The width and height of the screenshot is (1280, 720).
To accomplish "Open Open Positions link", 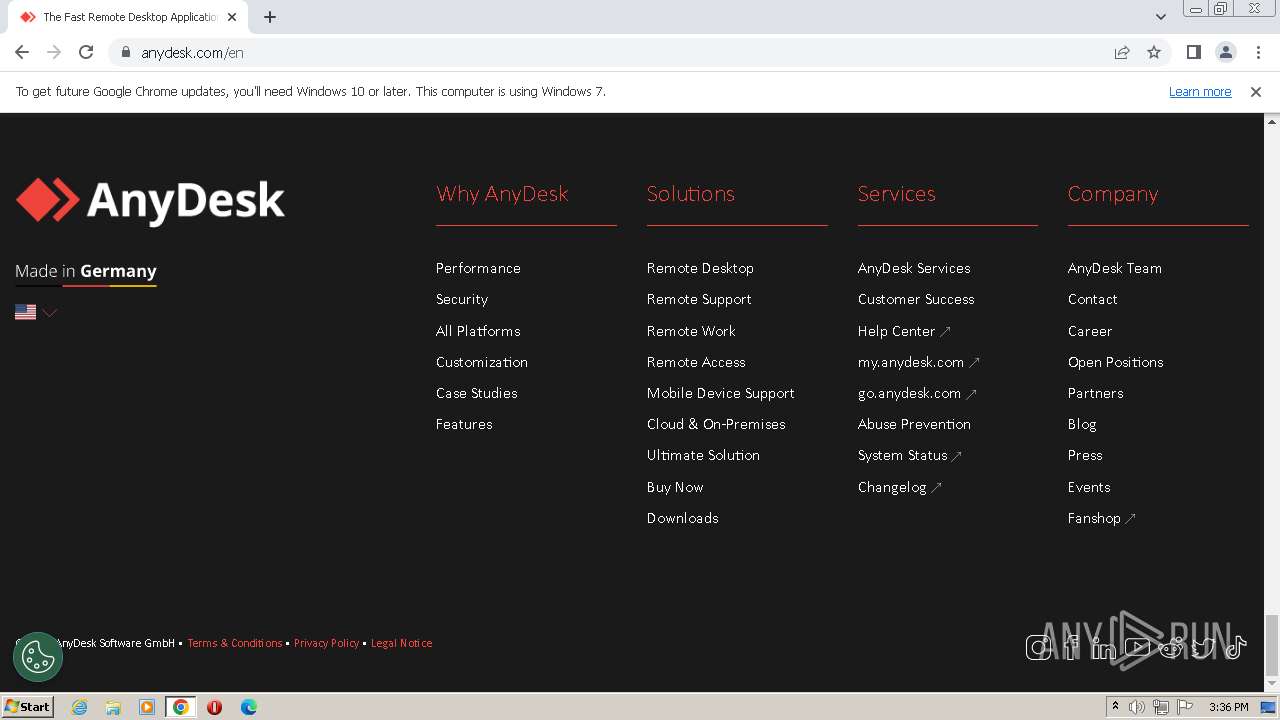I will [1116, 362].
